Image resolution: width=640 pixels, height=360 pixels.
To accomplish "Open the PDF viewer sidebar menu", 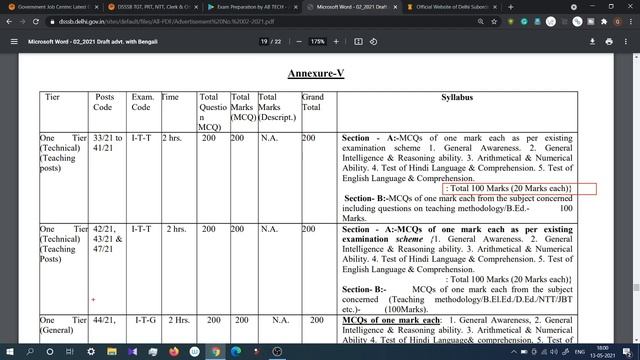I will coord(14,42).
